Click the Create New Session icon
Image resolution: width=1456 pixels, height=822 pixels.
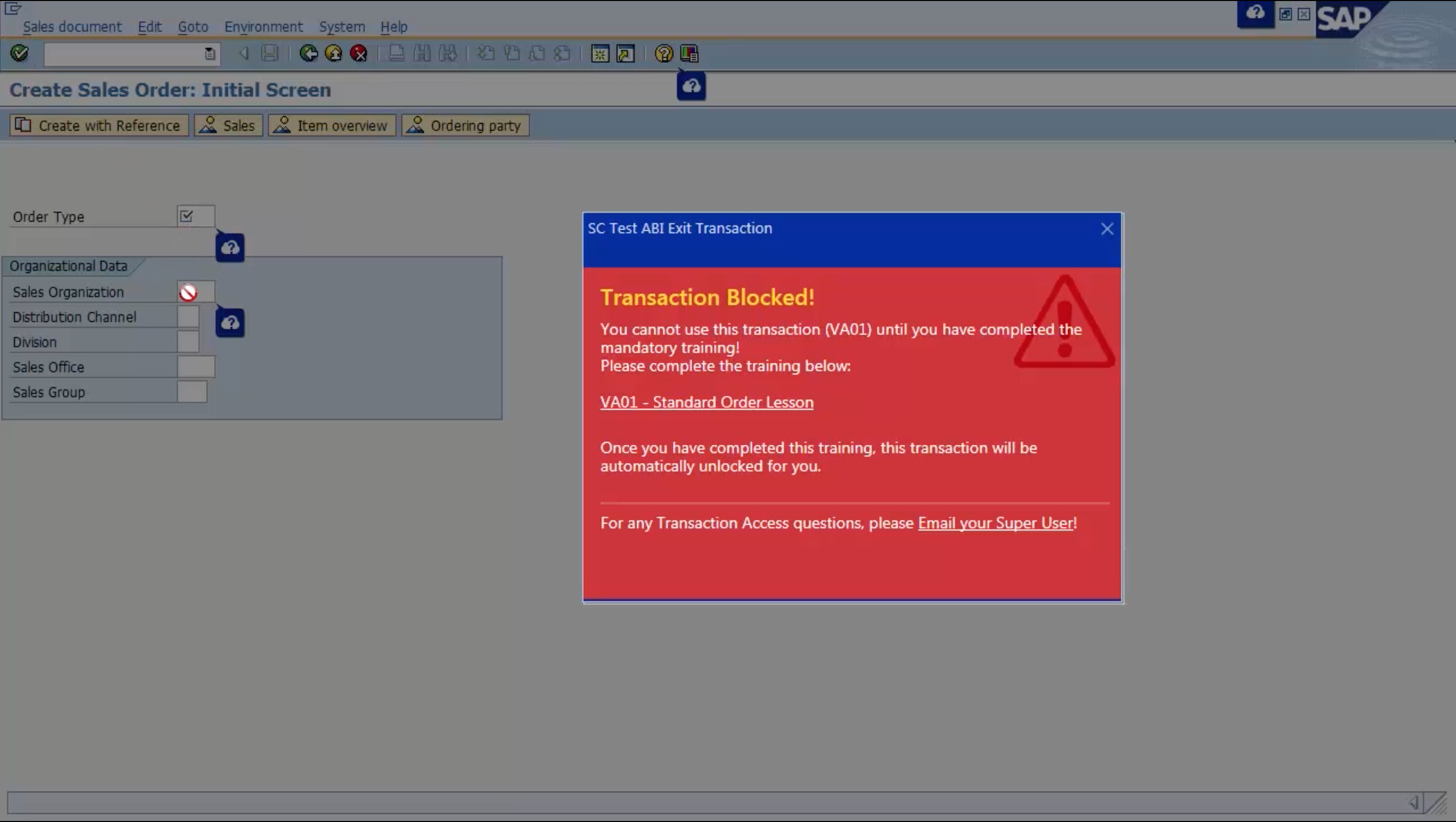[x=600, y=54]
